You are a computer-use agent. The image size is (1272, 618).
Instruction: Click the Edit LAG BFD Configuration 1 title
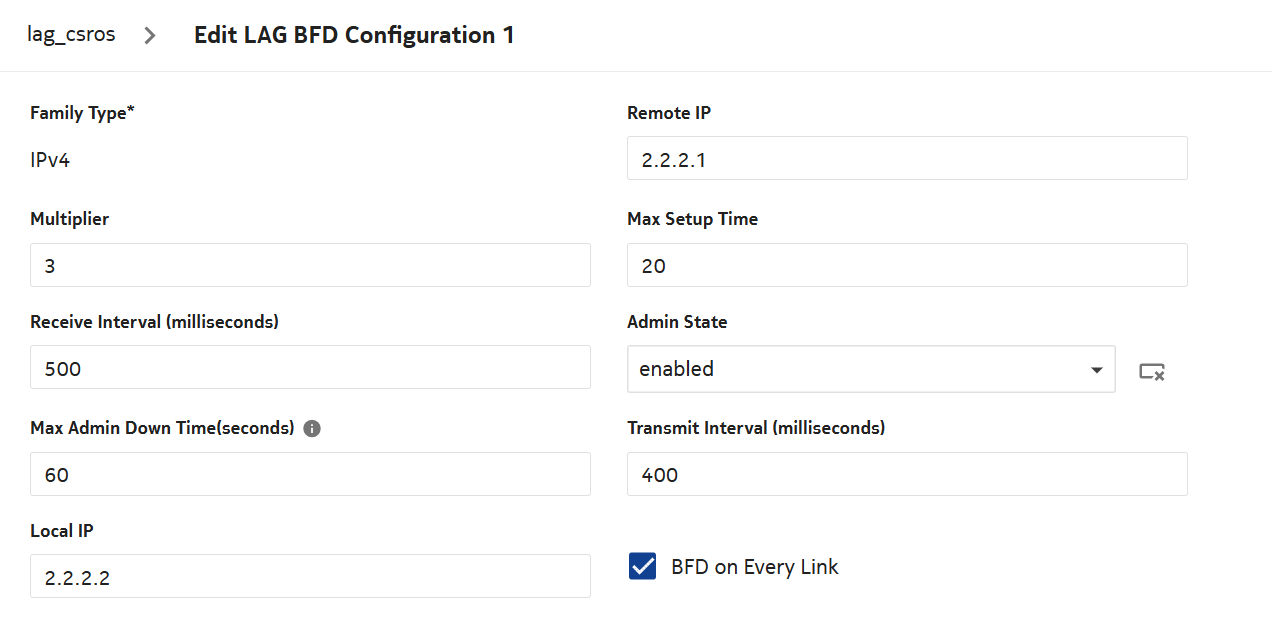click(354, 35)
